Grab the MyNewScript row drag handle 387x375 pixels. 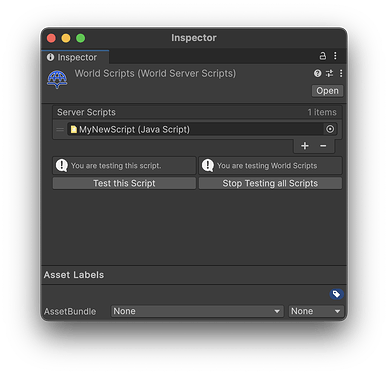60,129
